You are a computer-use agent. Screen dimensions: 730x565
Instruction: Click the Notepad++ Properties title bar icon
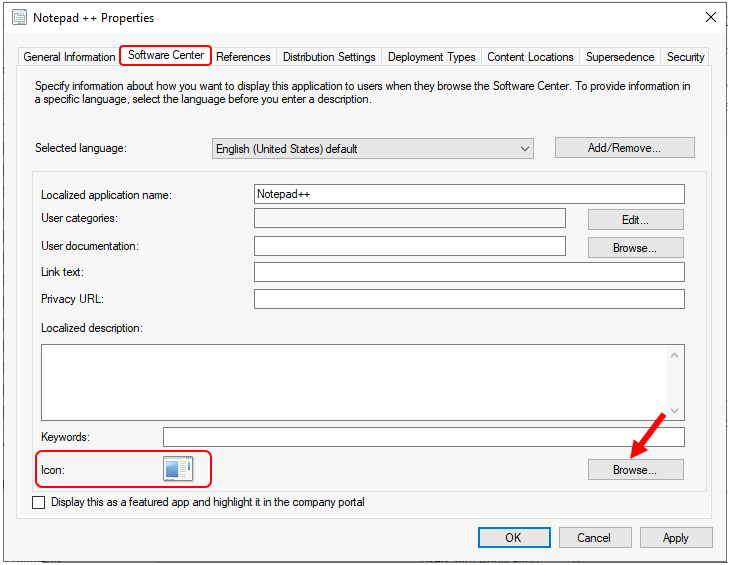(20, 18)
